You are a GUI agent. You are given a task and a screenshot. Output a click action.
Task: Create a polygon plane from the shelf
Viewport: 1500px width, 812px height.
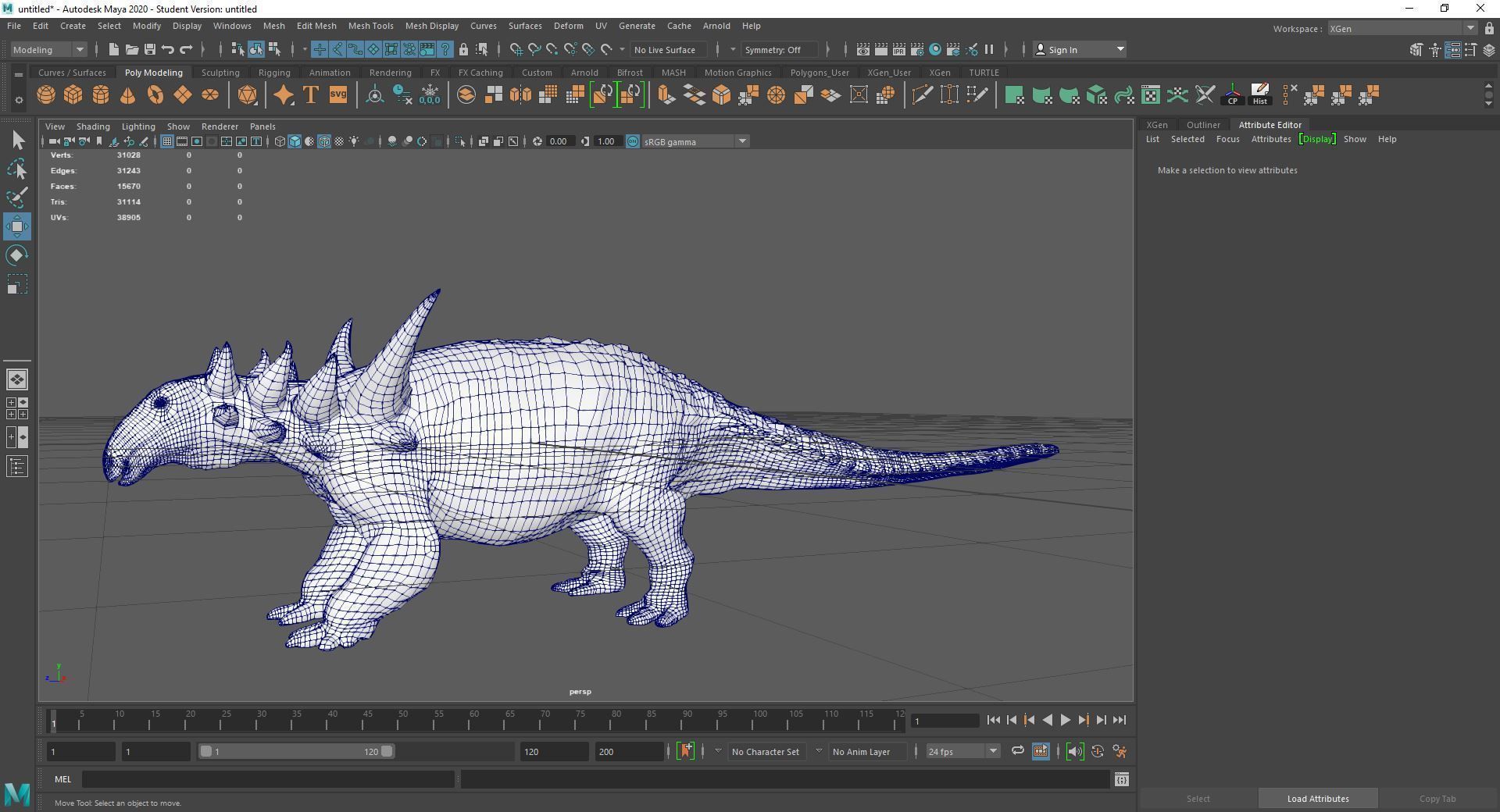(182, 95)
